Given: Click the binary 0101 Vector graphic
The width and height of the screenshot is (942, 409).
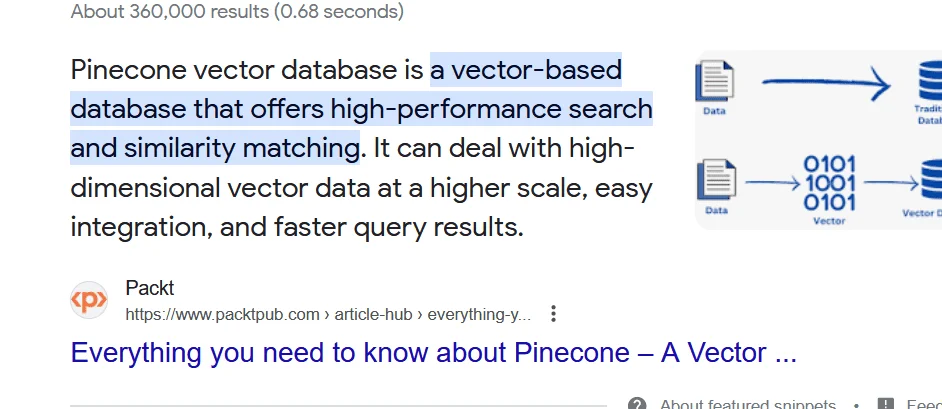Looking at the screenshot, I should [829, 183].
